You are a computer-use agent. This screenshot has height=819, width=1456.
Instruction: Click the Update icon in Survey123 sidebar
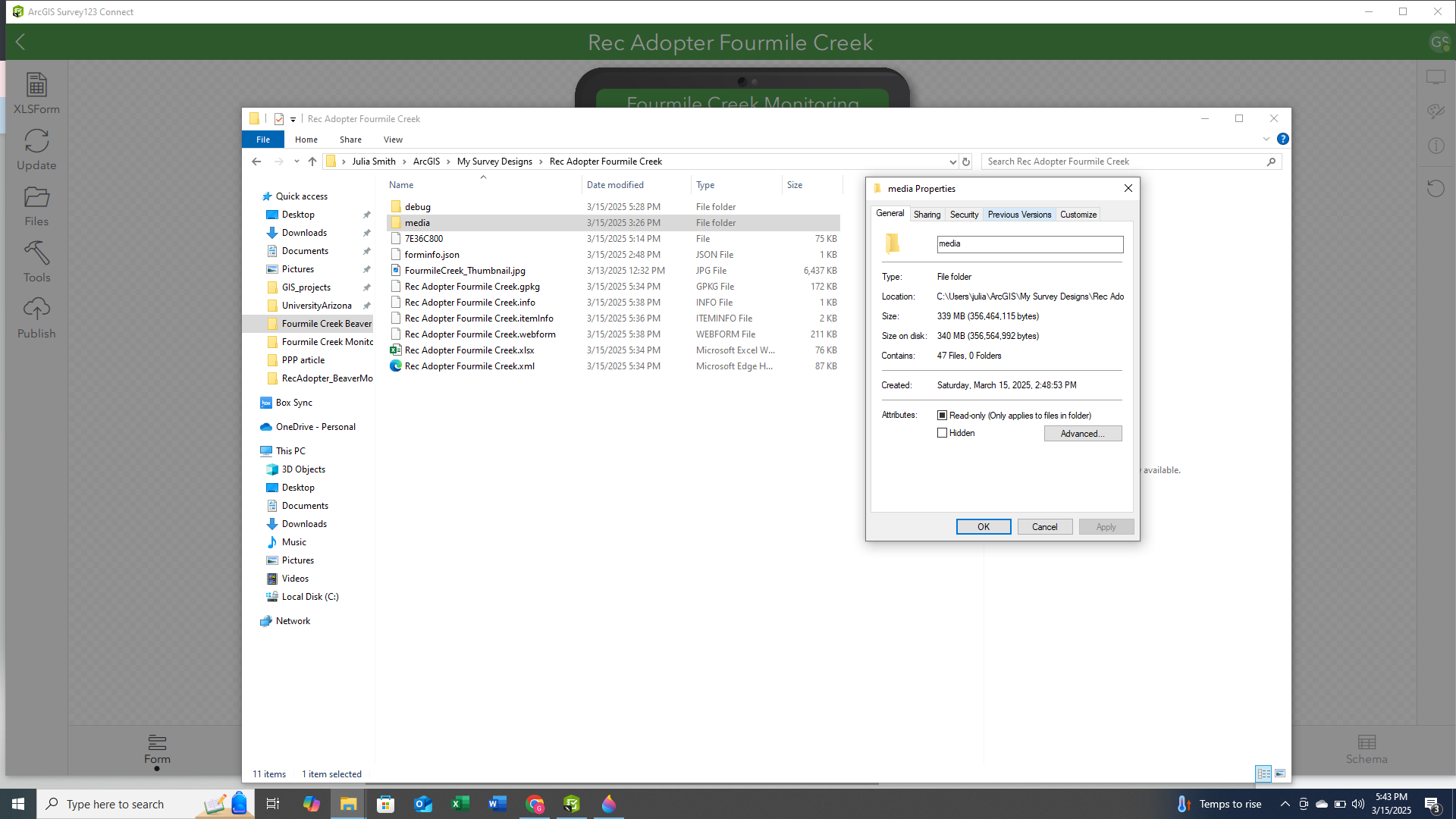[x=36, y=149]
